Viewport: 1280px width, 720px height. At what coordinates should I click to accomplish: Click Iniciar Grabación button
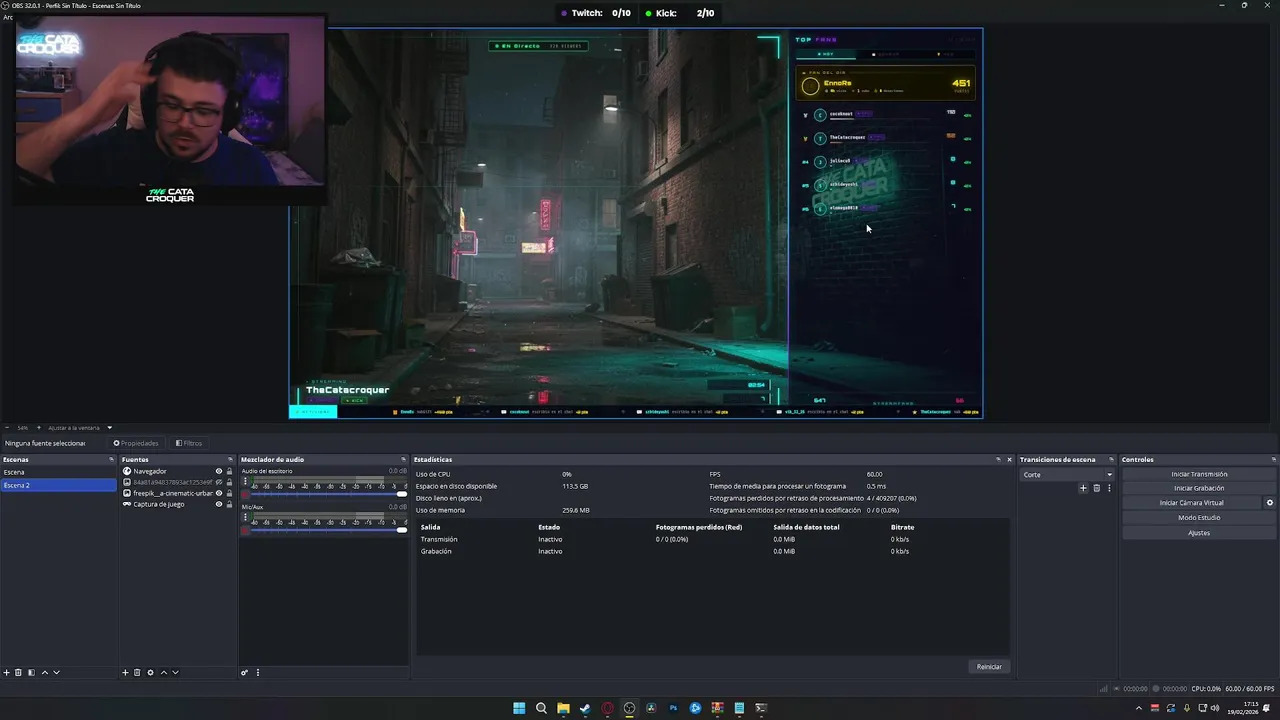click(x=1199, y=488)
